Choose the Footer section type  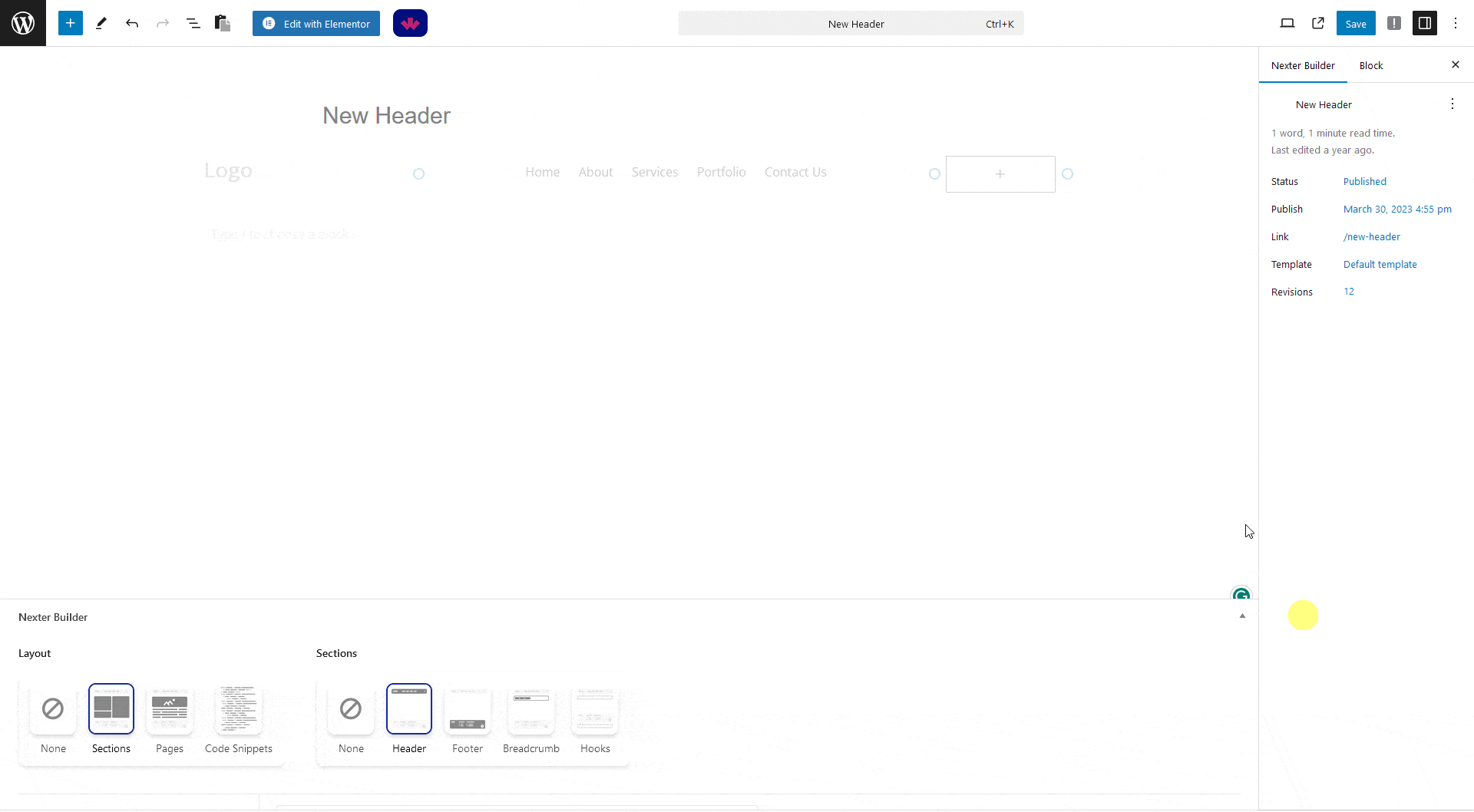(468, 708)
